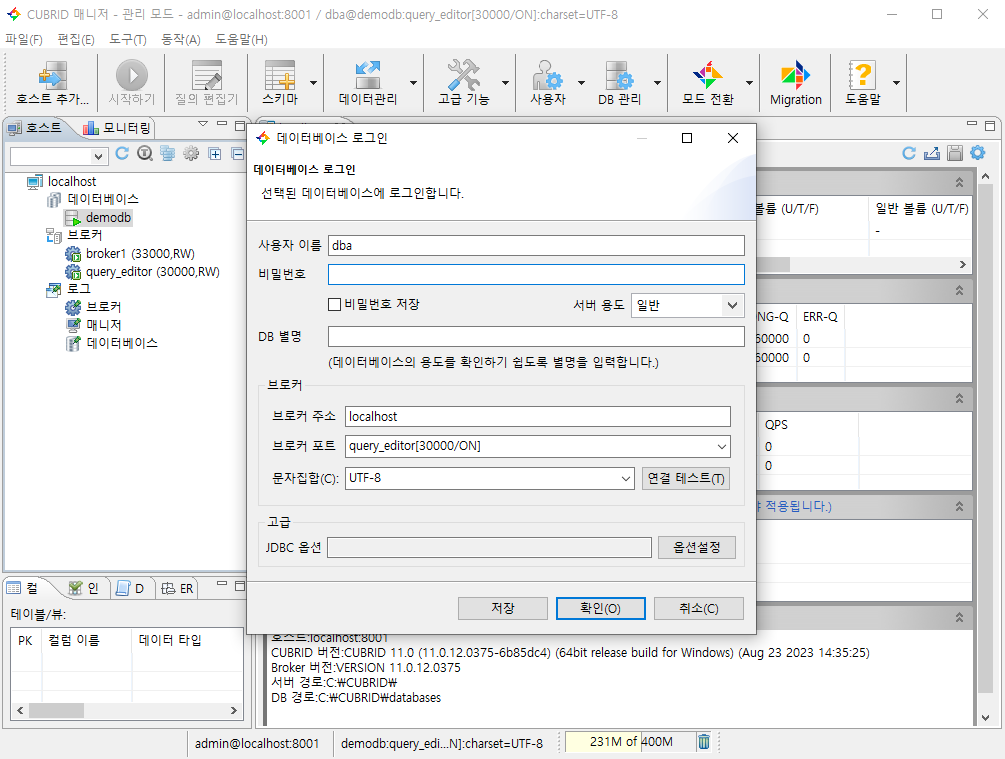
Task: Open the 문자집합 UTF-8 dropdown
Action: [490, 478]
